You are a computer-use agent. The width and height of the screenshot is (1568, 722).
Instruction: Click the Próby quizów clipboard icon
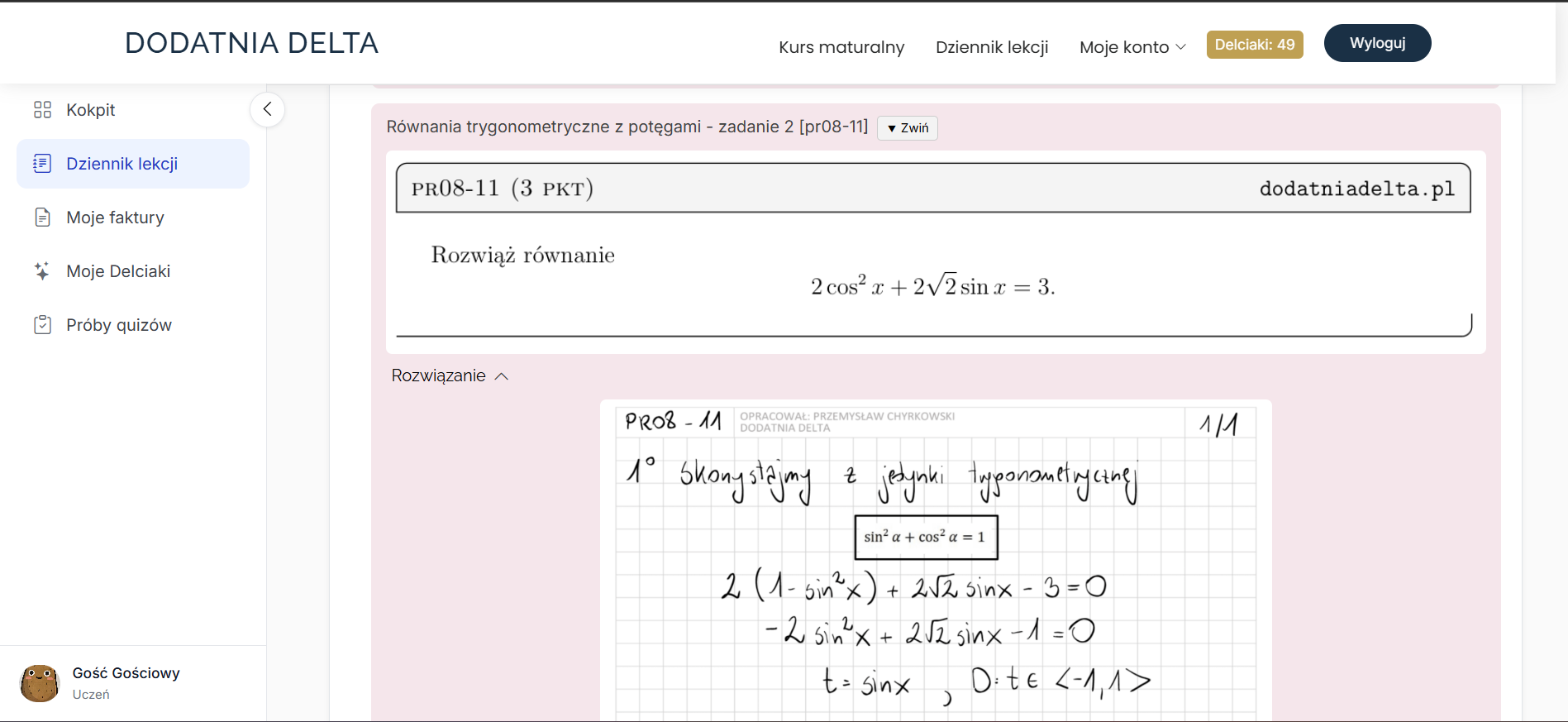coord(42,325)
